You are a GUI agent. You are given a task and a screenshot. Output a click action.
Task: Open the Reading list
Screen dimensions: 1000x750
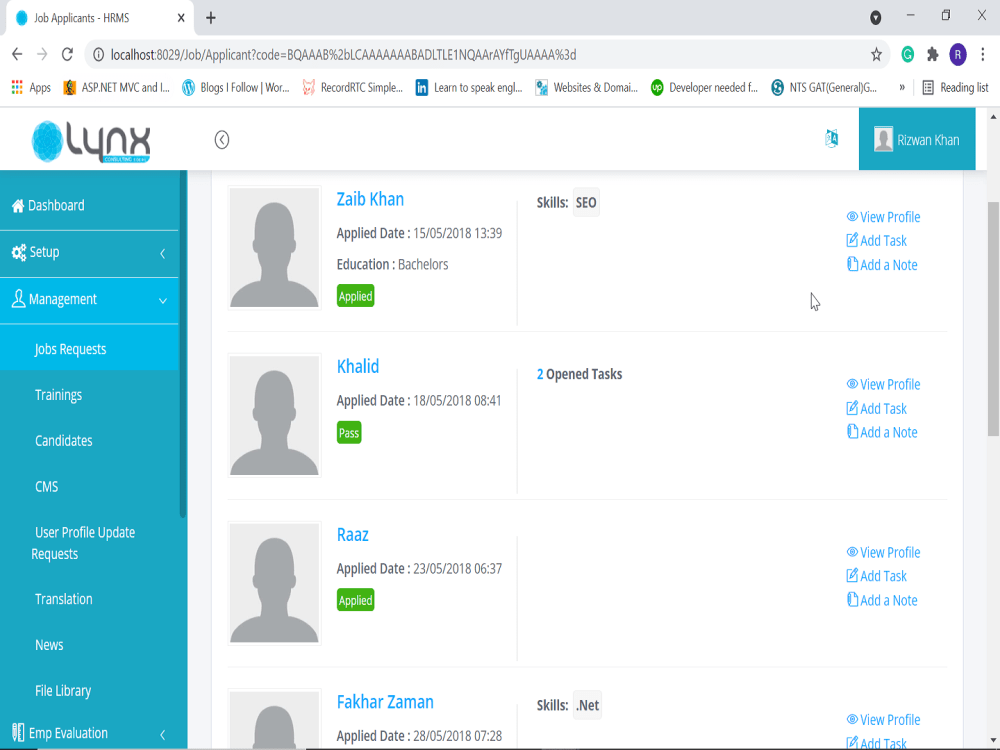tap(955, 87)
